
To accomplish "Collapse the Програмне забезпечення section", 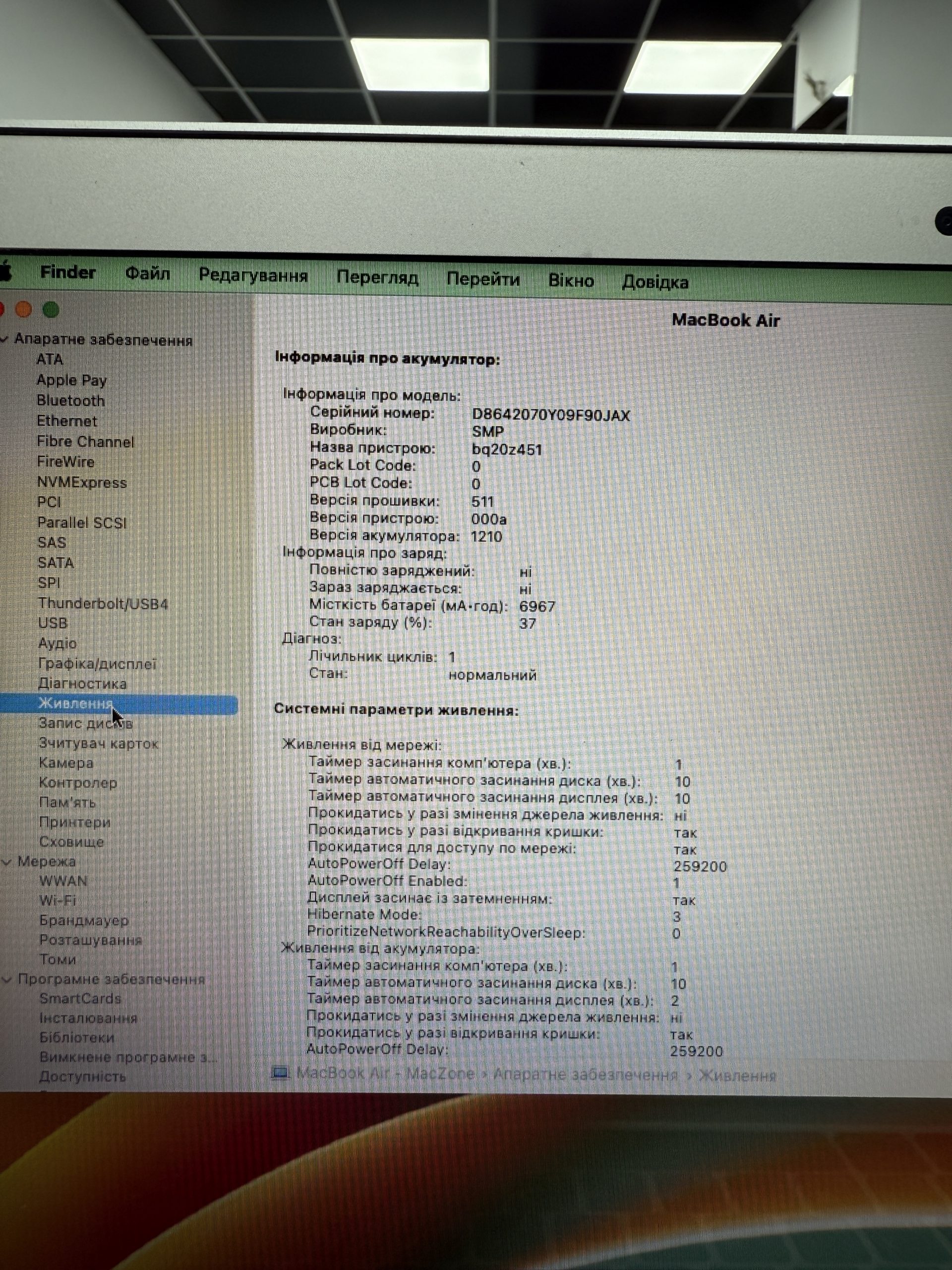I will [x=7, y=979].
